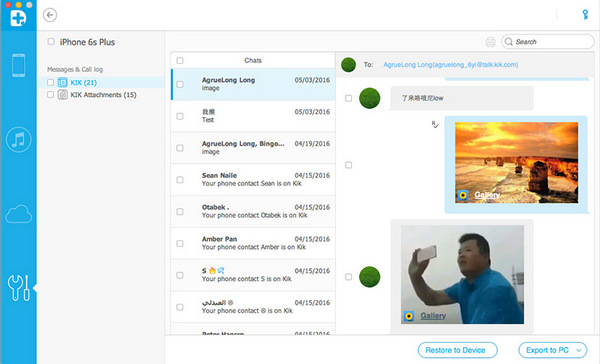
Task: Select the KIK (21) category
Action: pyautogui.click(x=83, y=82)
